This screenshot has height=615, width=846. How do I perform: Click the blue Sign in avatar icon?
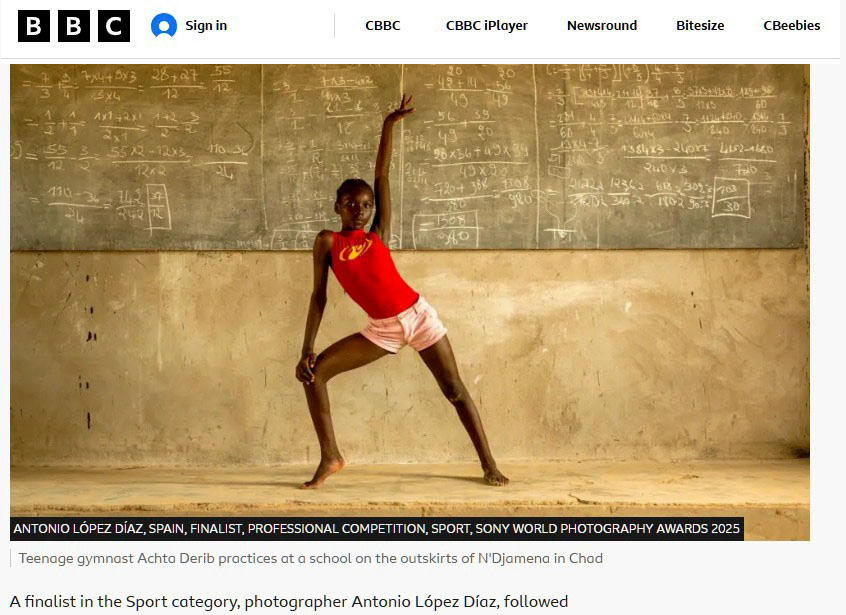point(164,25)
